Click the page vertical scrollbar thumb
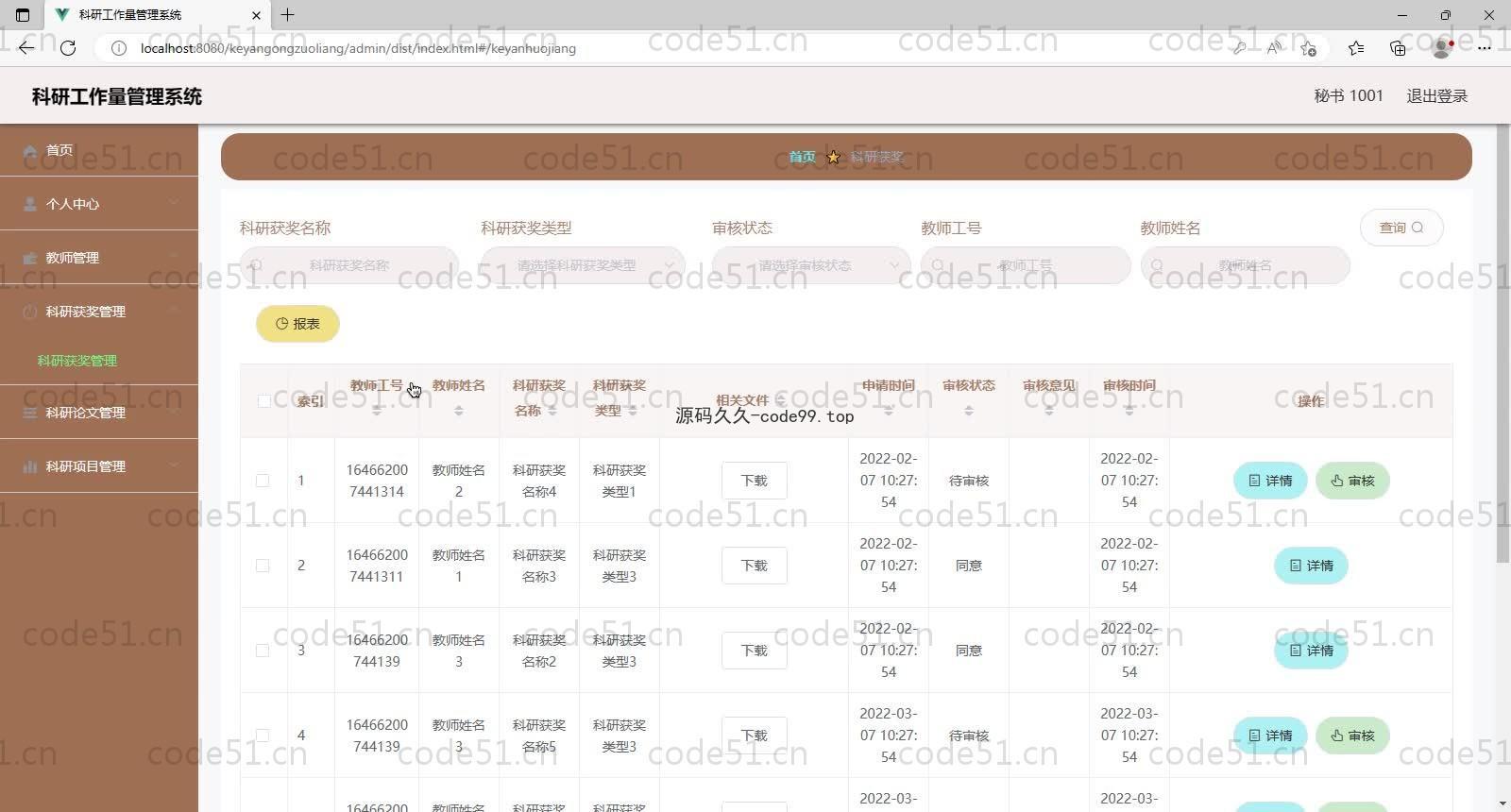 1503,345
